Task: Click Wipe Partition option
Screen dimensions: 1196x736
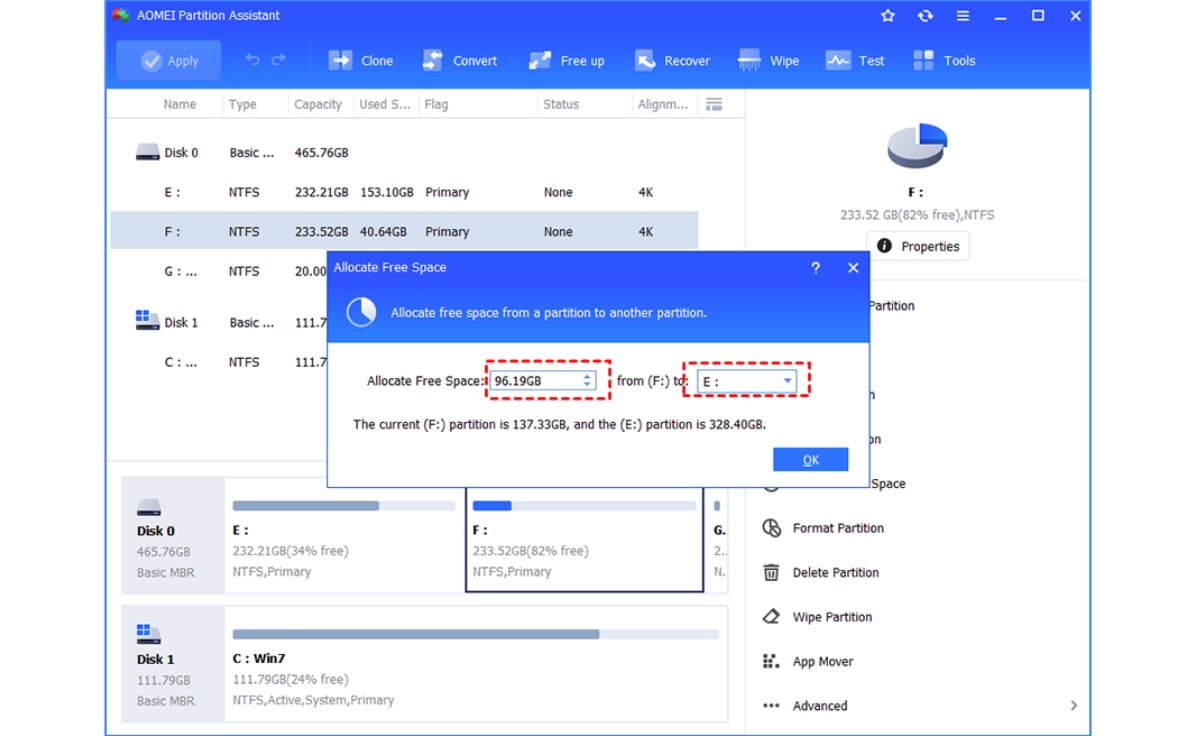Action: [832, 617]
